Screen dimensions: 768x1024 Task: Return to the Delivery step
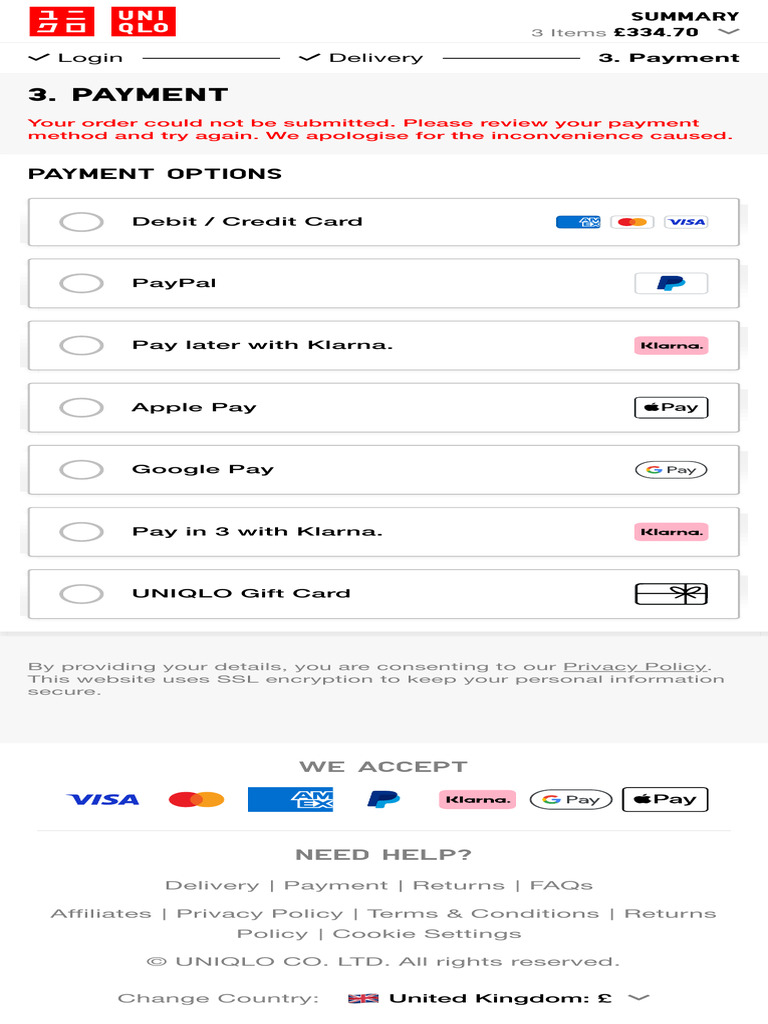click(361, 58)
